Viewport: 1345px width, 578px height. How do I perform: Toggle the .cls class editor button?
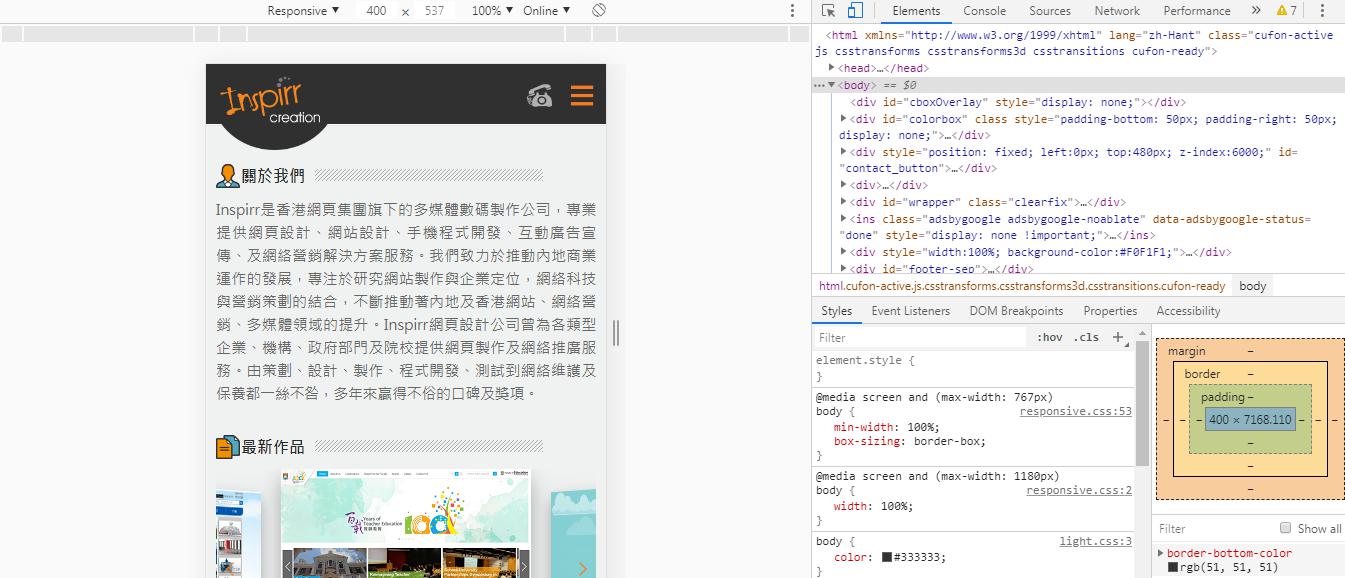pyautogui.click(x=1086, y=337)
